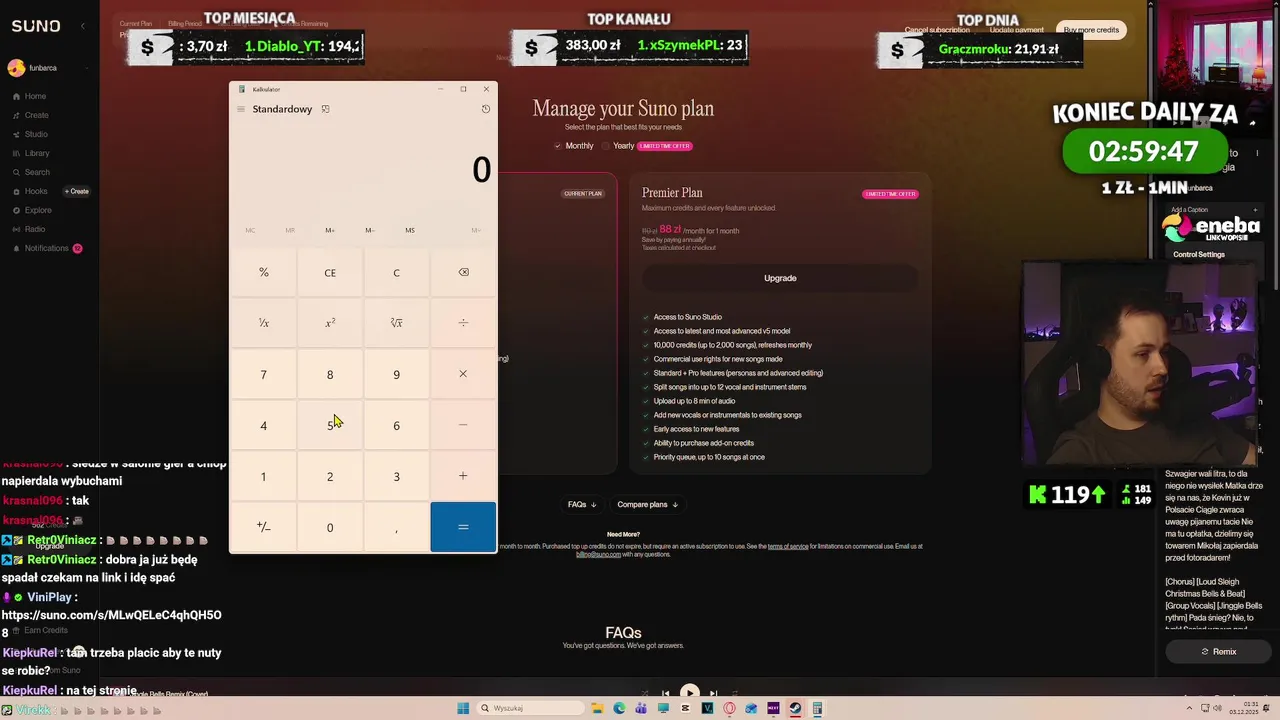
Task: Open Steam from the taskbar
Action: pos(795,708)
